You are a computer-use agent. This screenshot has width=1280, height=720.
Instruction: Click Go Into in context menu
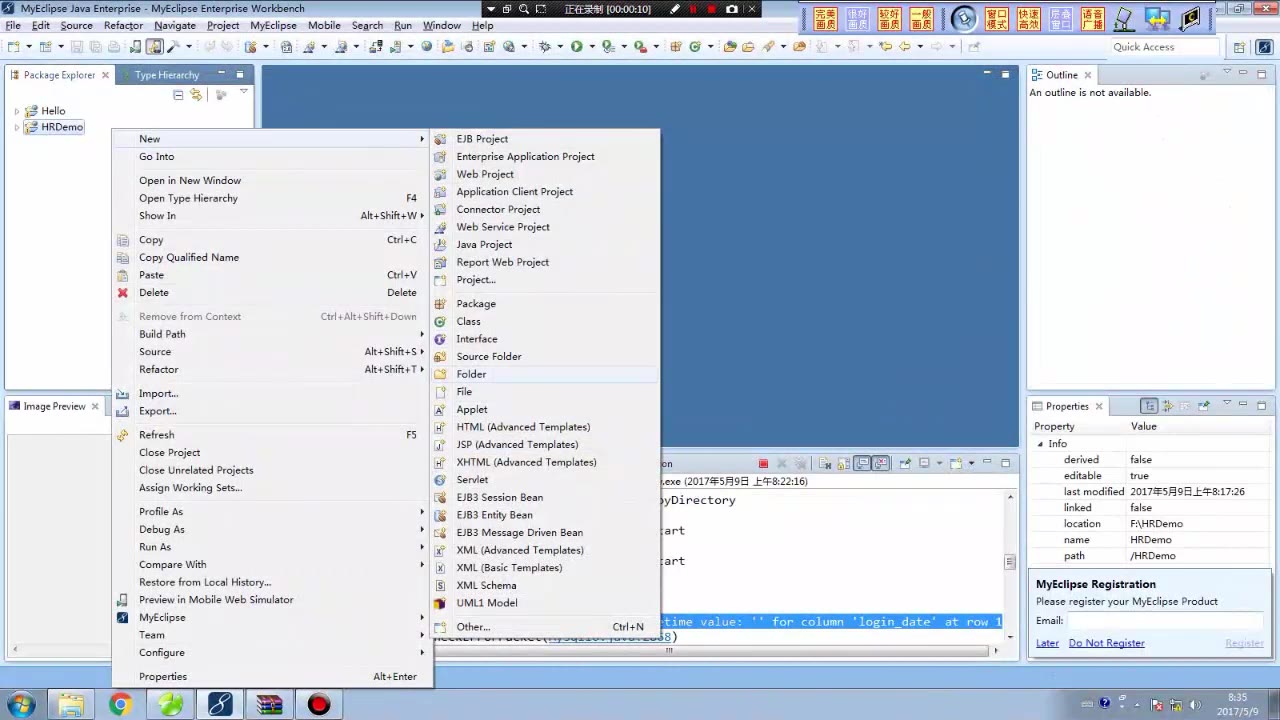[272, 157]
